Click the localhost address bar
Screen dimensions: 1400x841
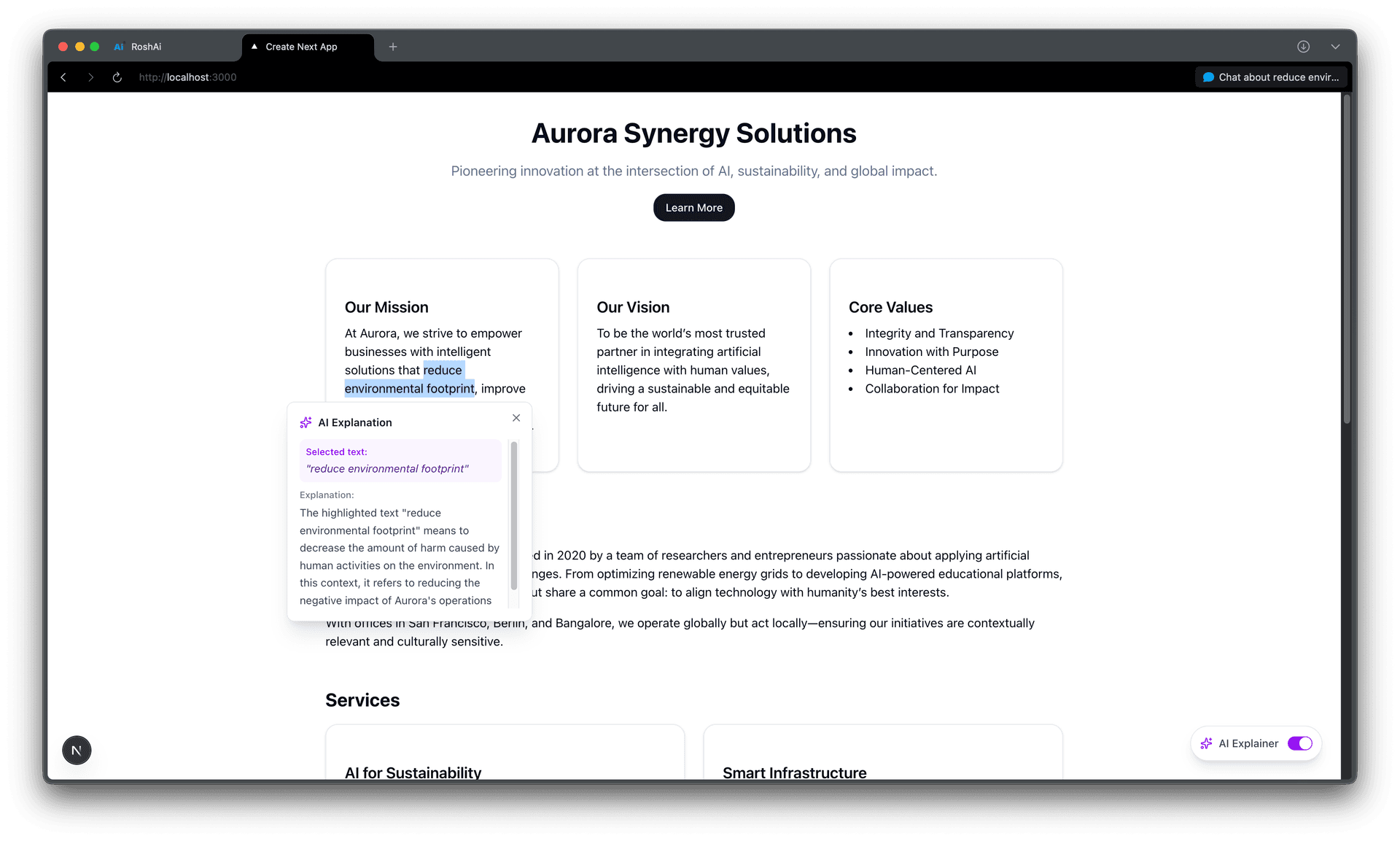(187, 77)
